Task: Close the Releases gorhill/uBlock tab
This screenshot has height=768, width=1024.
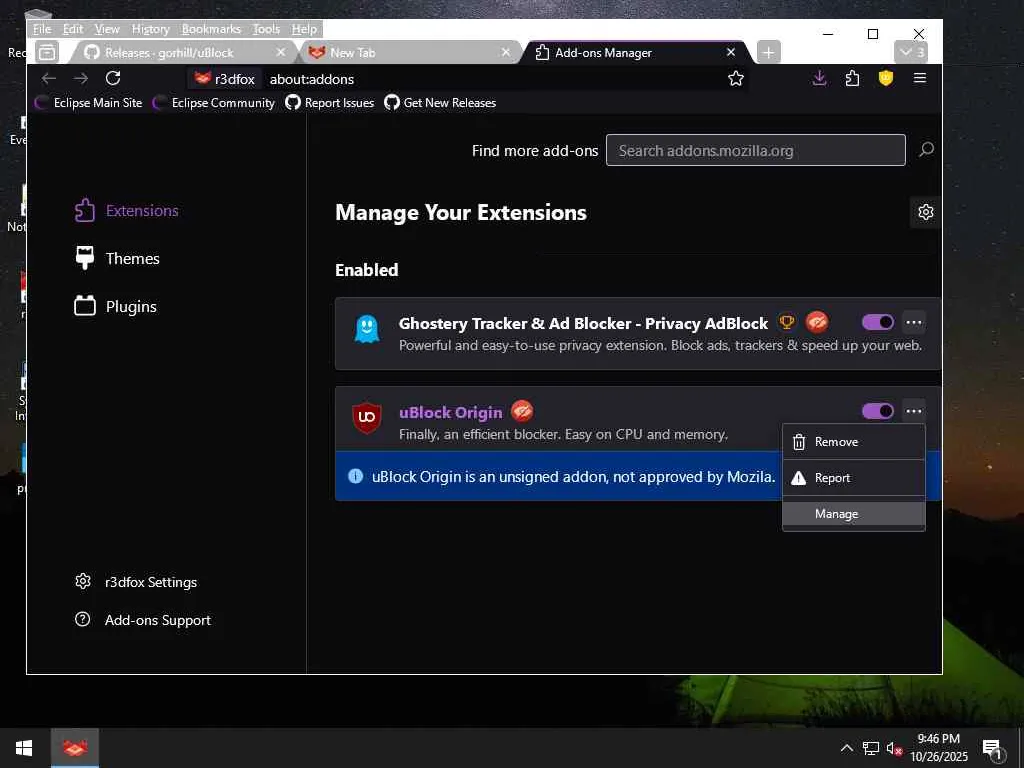Action: click(281, 52)
